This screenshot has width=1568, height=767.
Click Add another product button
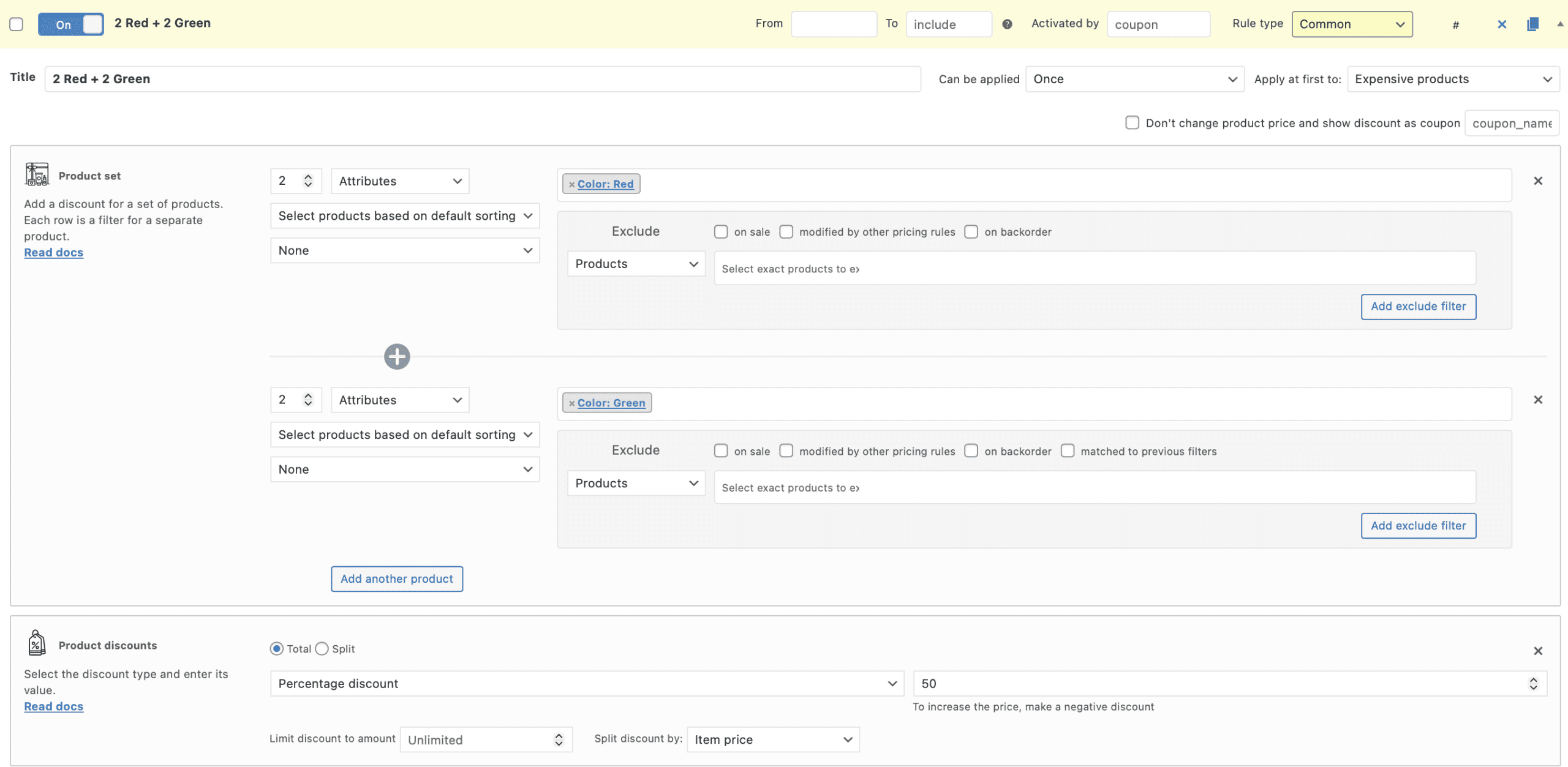(397, 578)
